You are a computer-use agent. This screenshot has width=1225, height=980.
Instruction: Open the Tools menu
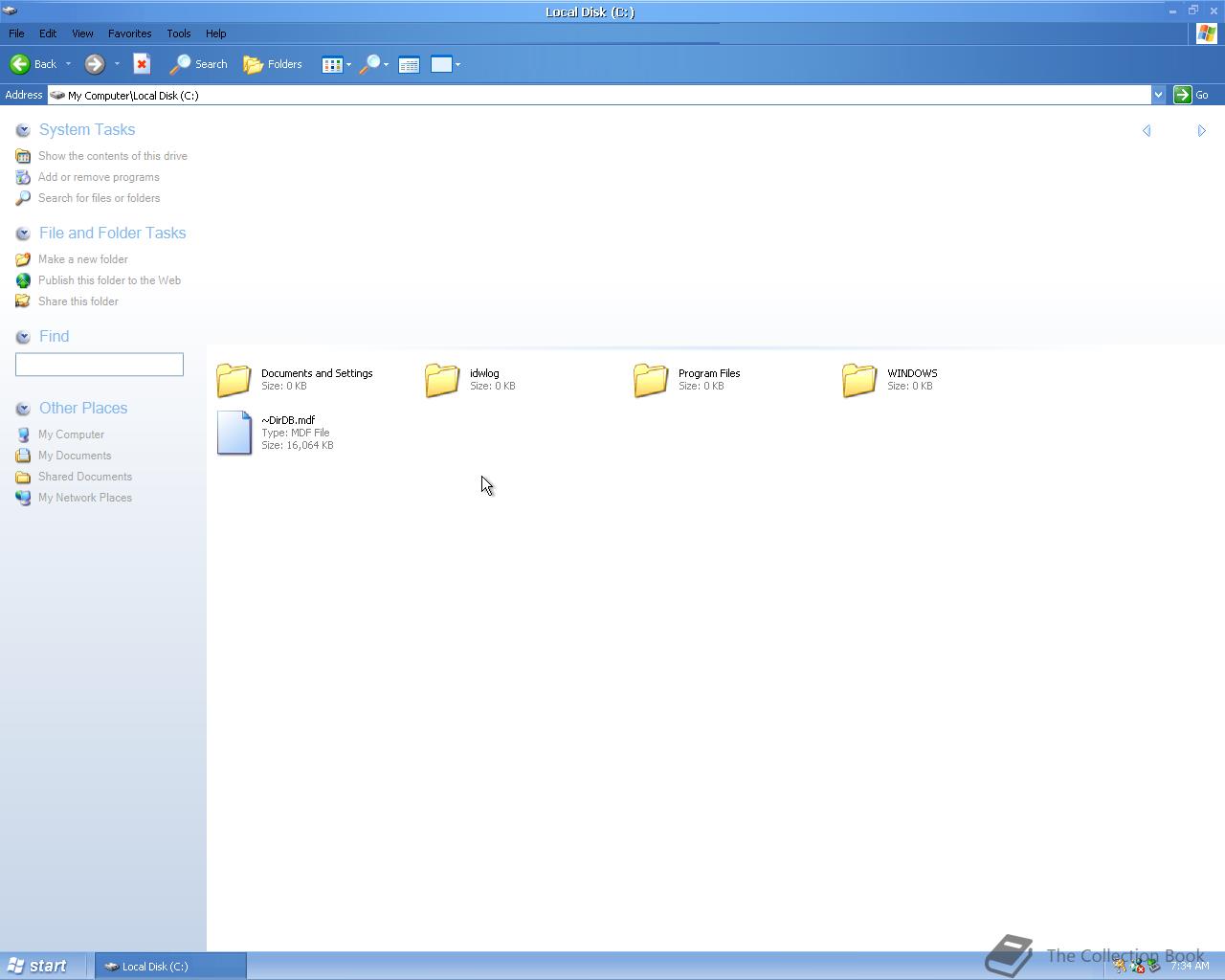click(178, 33)
